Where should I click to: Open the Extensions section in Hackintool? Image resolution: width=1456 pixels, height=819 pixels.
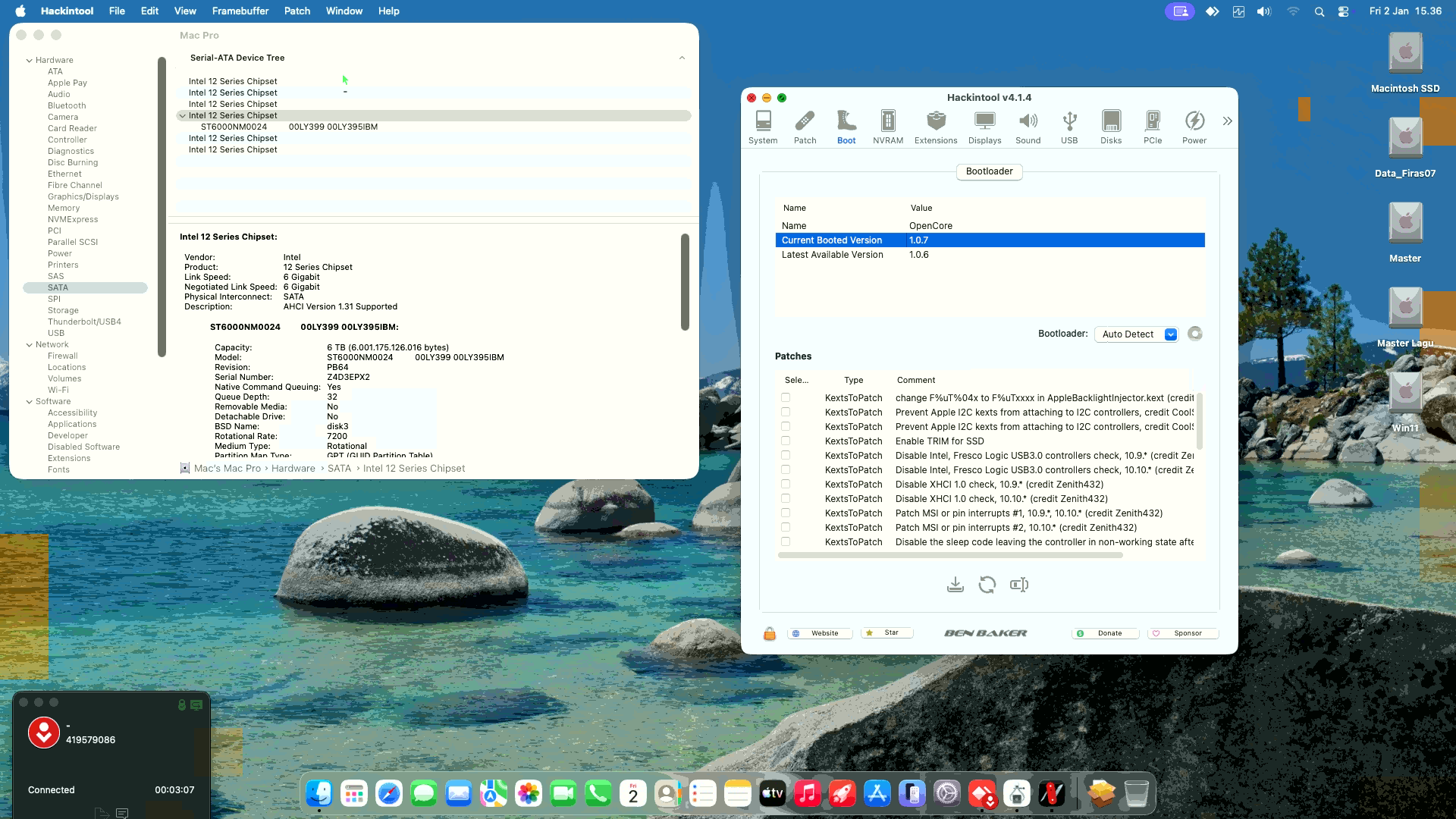pyautogui.click(x=936, y=127)
